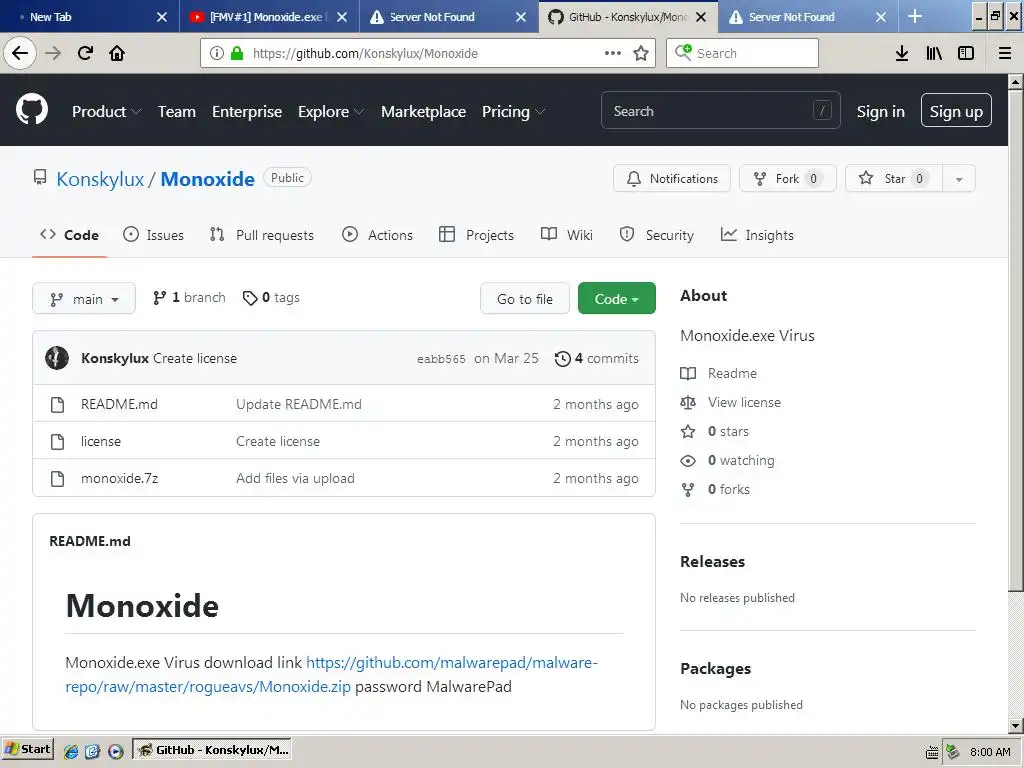Switch to the Pull requests tab

262,235
